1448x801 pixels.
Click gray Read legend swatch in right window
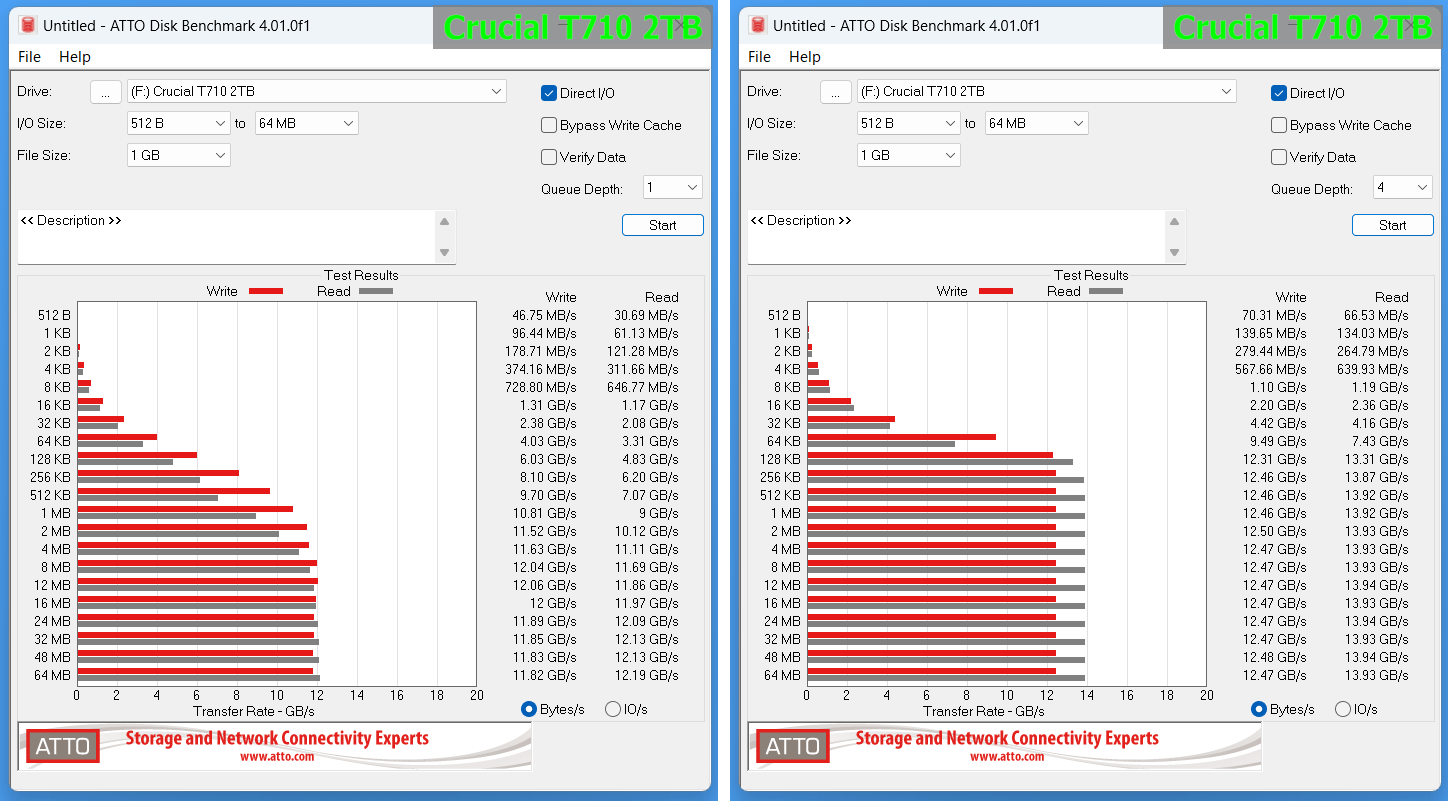(1106, 291)
